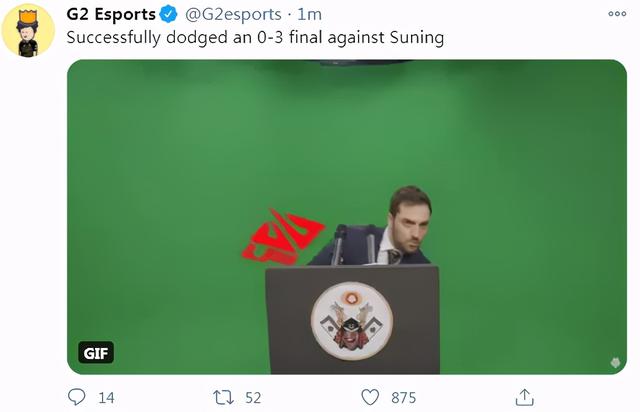This screenshot has height=412, width=640.
Task: Open the share upload icon
Action: (x=524, y=397)
